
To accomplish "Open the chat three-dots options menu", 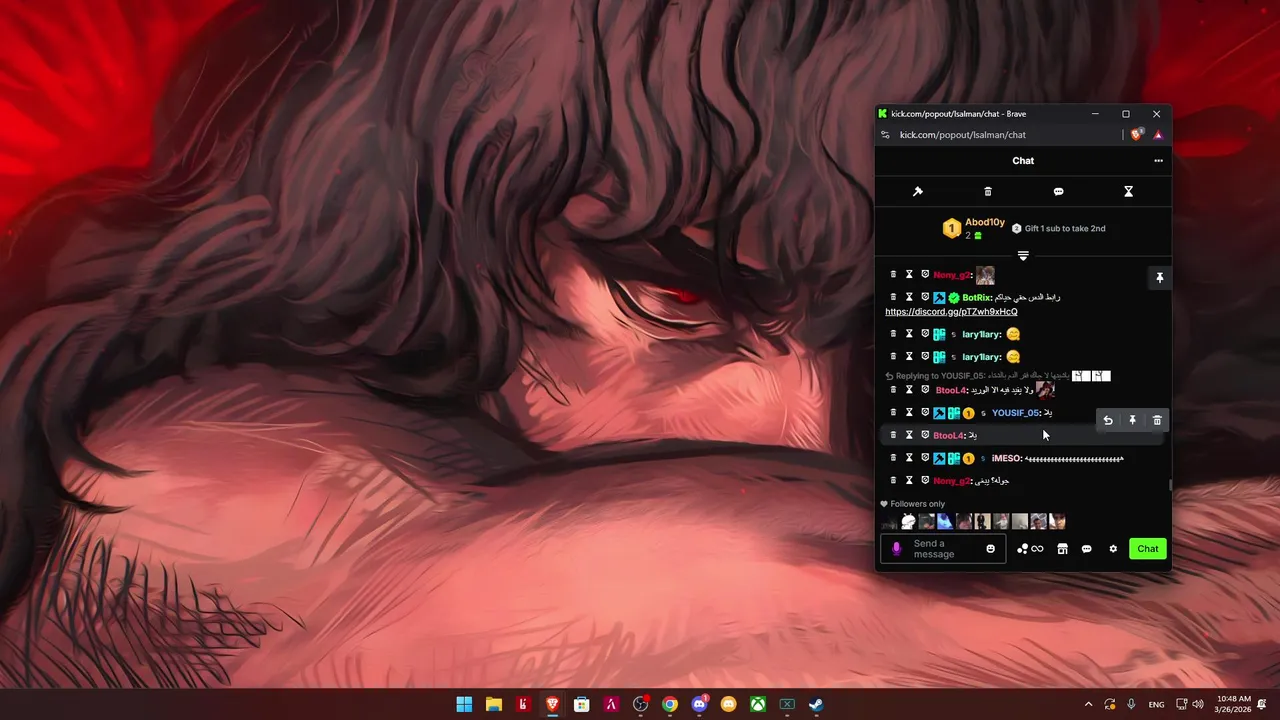I will [1158, 161].
